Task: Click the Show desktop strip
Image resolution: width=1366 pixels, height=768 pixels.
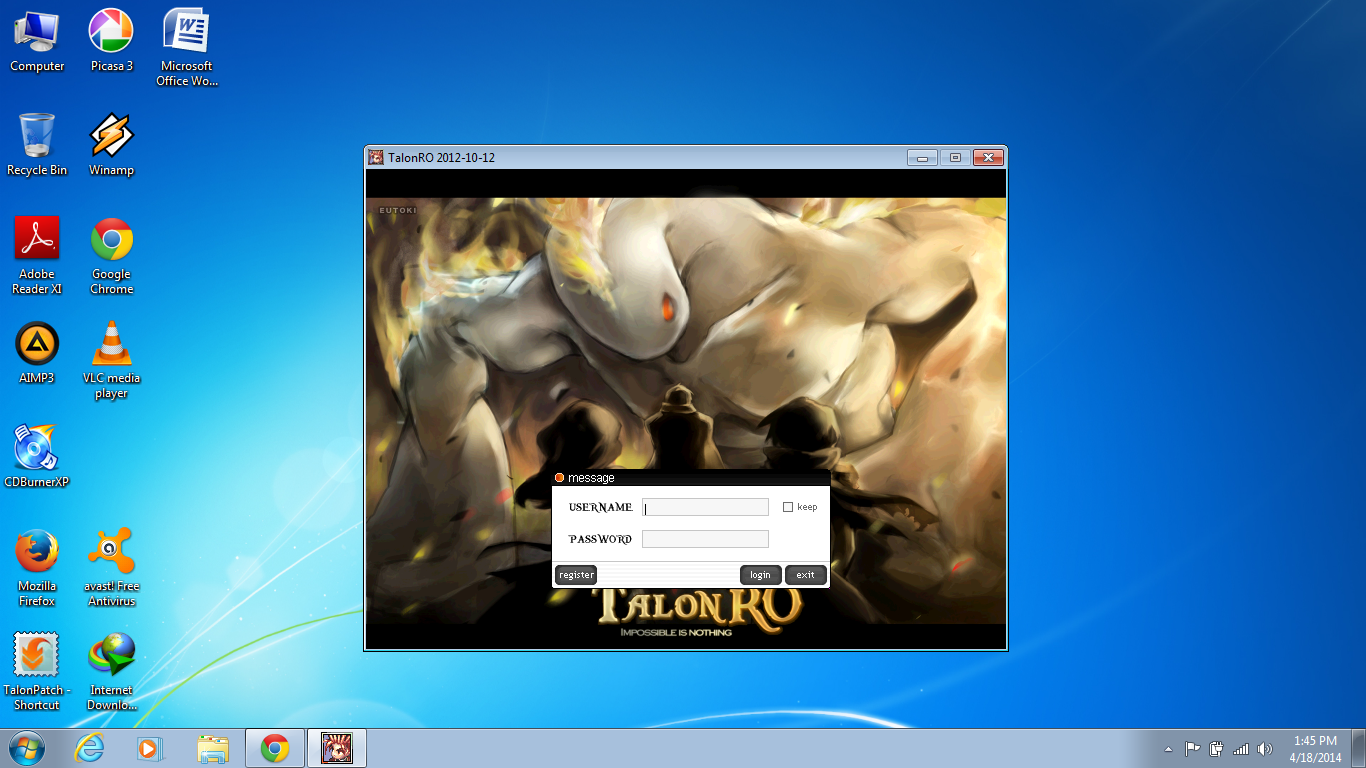Action: coord(1359,748)
